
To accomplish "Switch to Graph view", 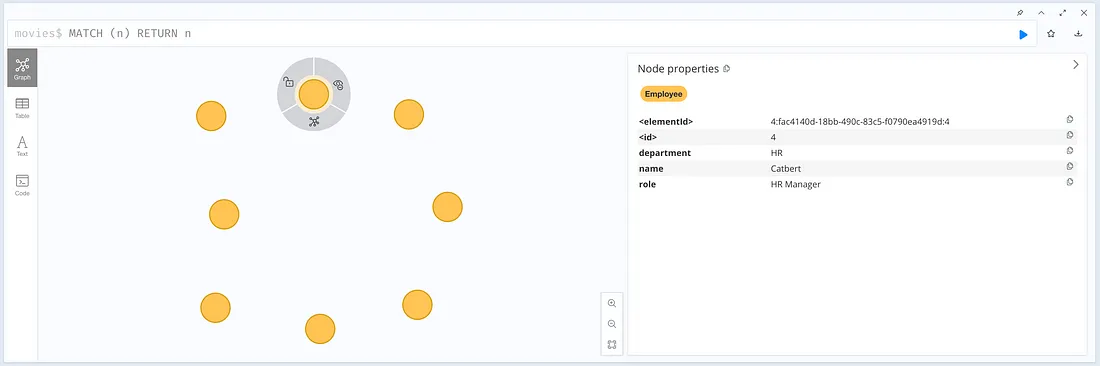I will (22, 68).
